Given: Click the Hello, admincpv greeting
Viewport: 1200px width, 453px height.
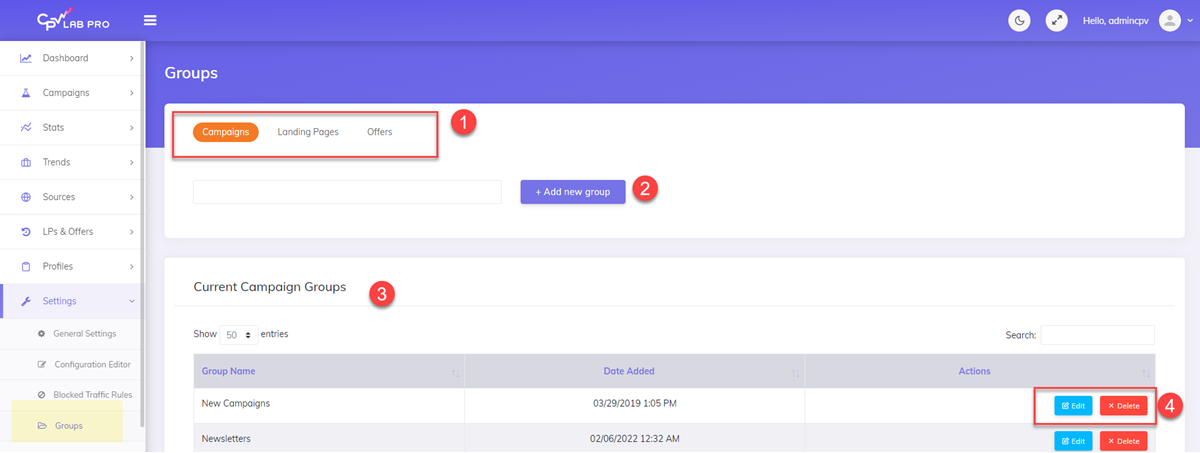Looking at the screenshot, I should click(x=1116, y=20).
